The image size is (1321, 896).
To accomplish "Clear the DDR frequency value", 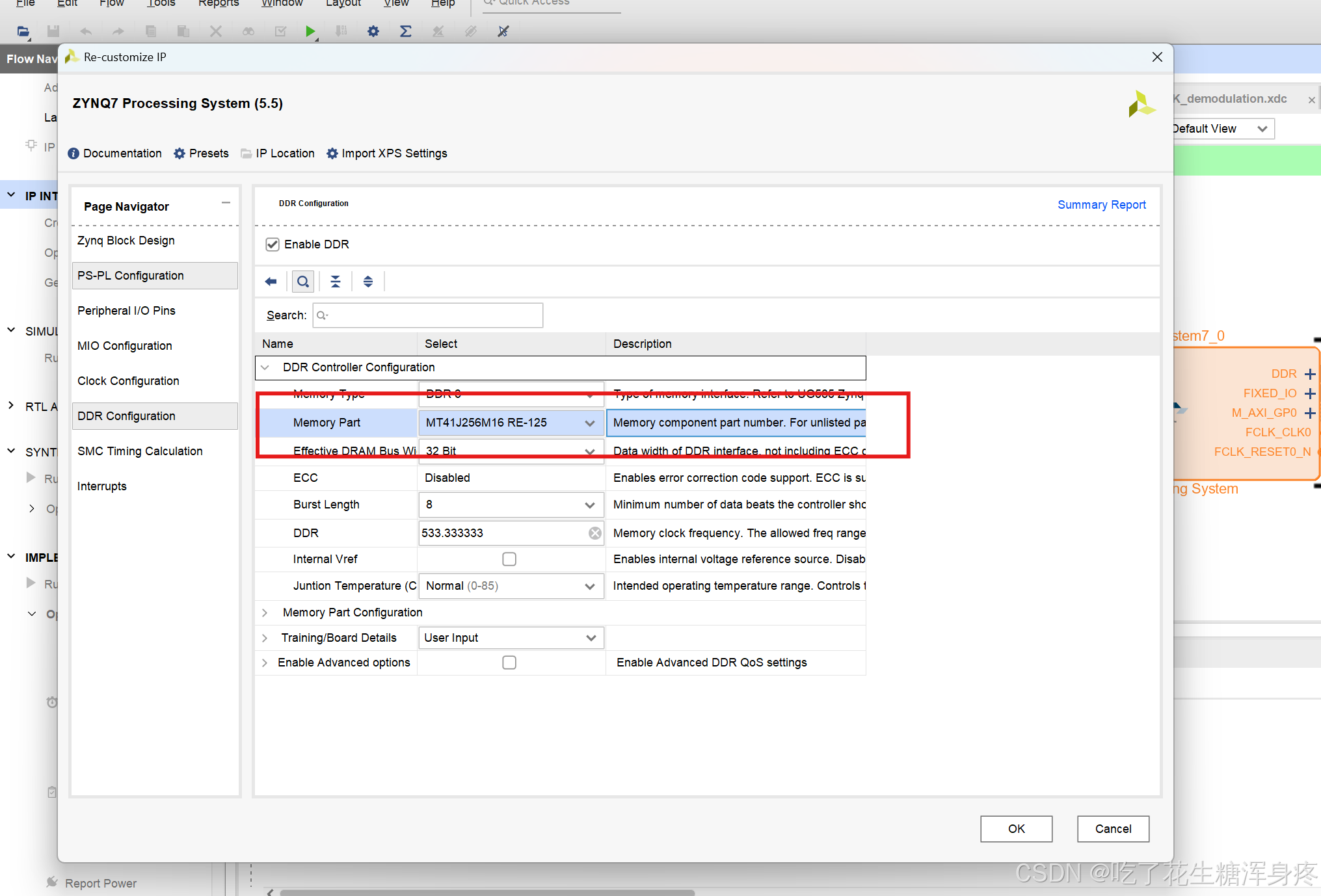I will (x=594, y=533).
